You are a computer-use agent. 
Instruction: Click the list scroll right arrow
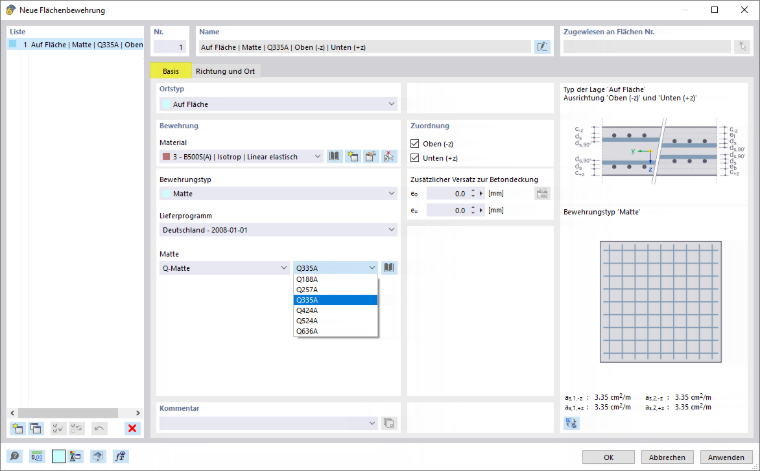138,413
